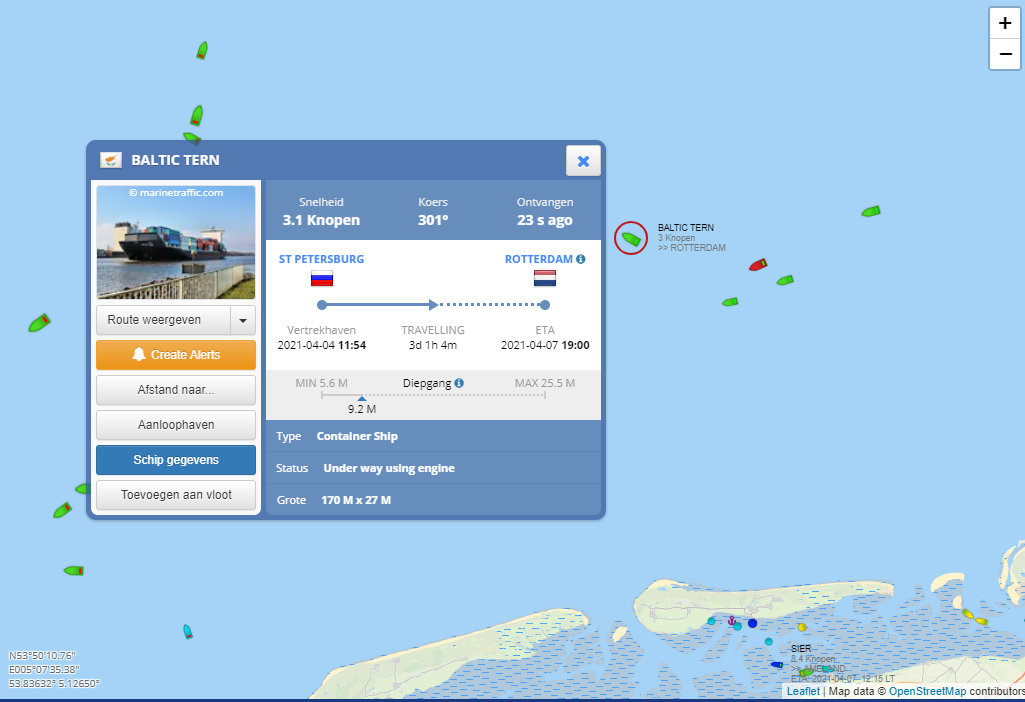Viewport: 1025px width, 702px height.
Task: Click the Container Ship type value
Action: pos(357,436)
